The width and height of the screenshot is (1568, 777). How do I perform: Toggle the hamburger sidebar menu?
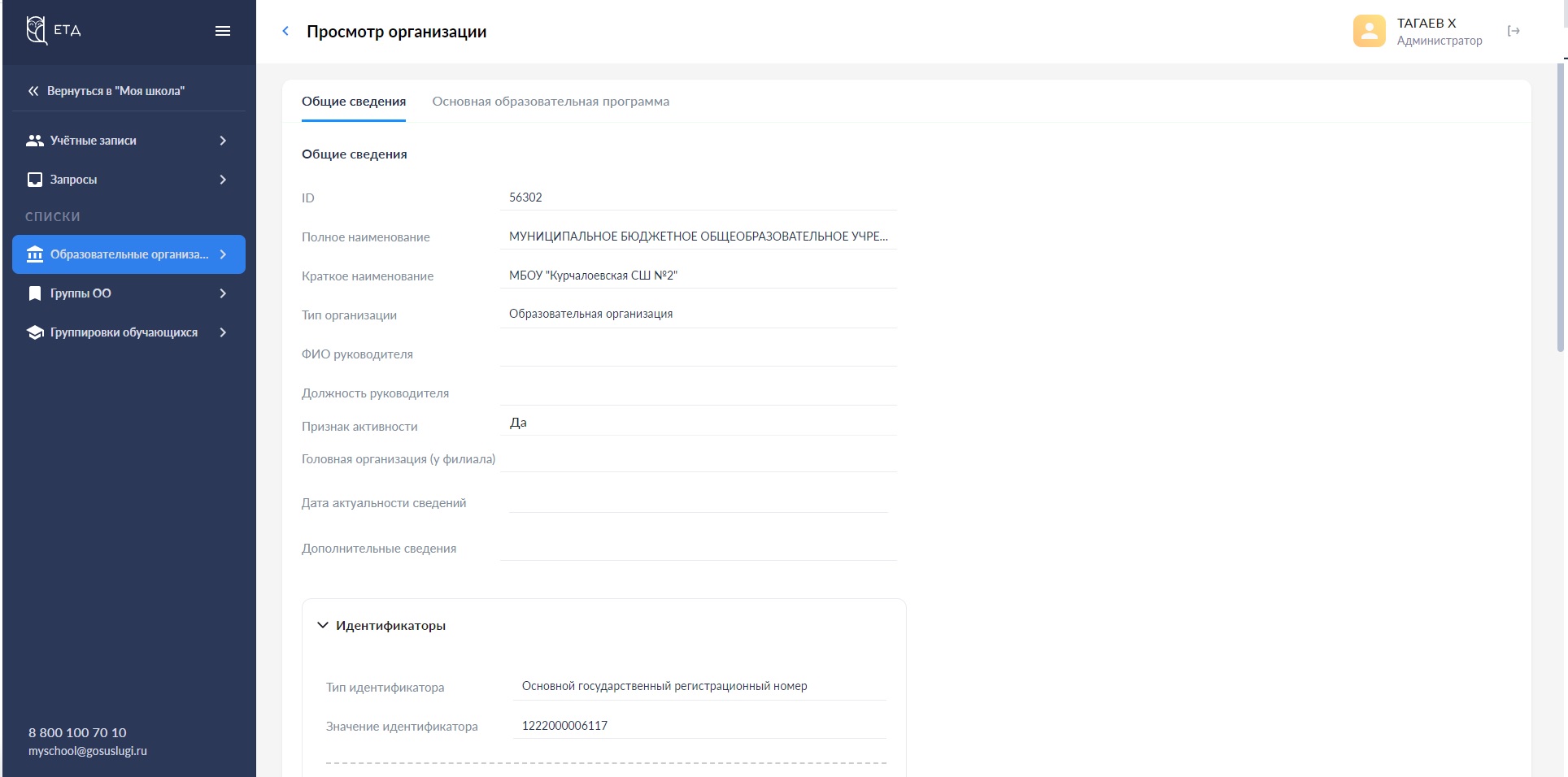coord(222,31)
